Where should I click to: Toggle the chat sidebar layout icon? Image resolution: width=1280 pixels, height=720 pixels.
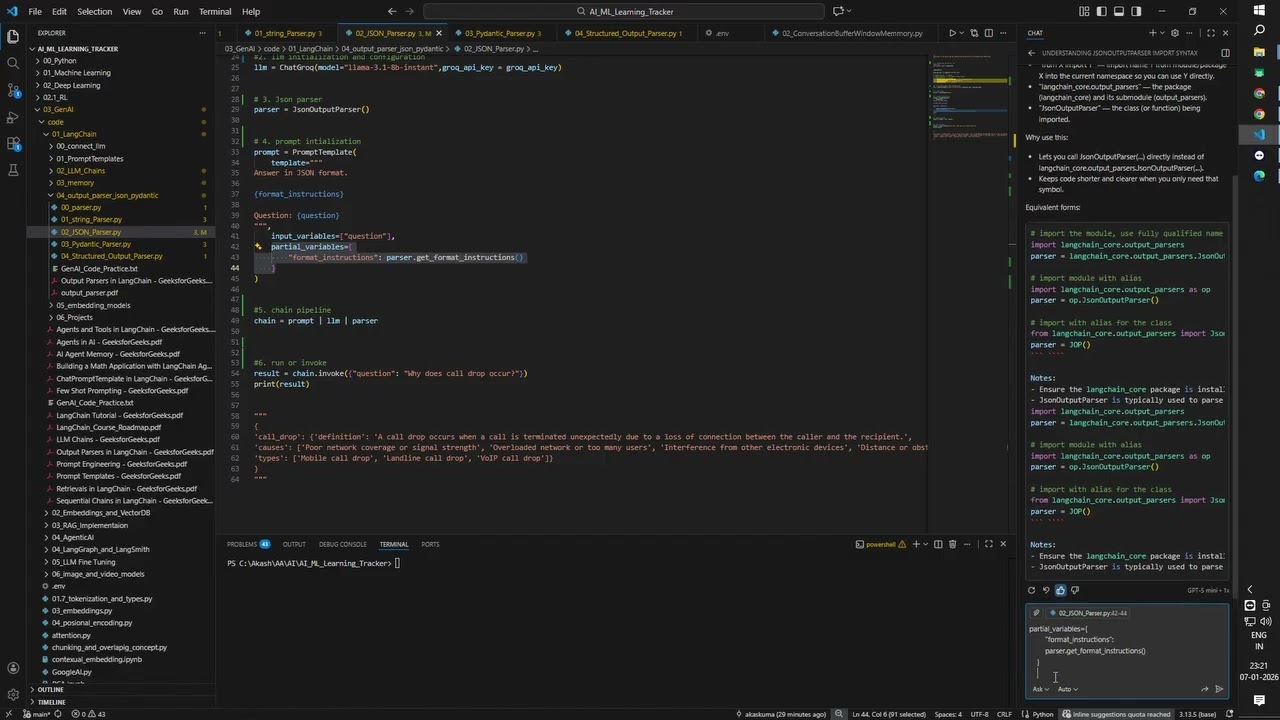tap(1225, 52)
